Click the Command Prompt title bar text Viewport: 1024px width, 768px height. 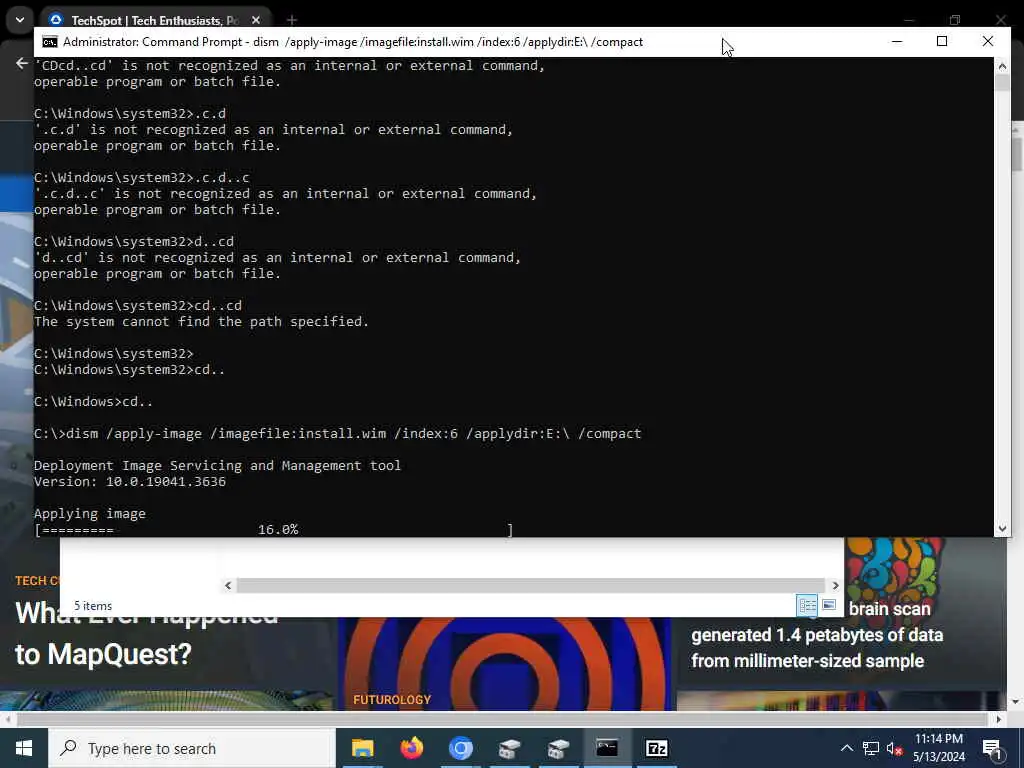[353, 42]
